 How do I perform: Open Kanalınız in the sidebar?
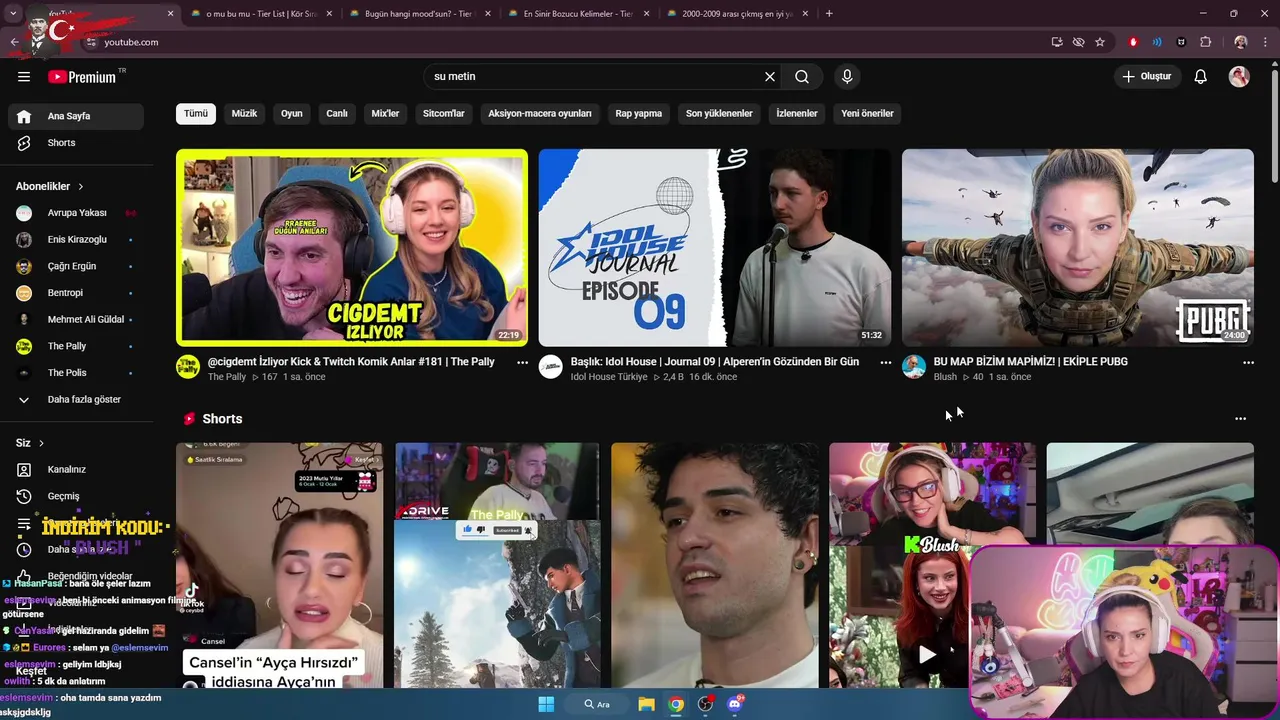click(x=76, y=469)
